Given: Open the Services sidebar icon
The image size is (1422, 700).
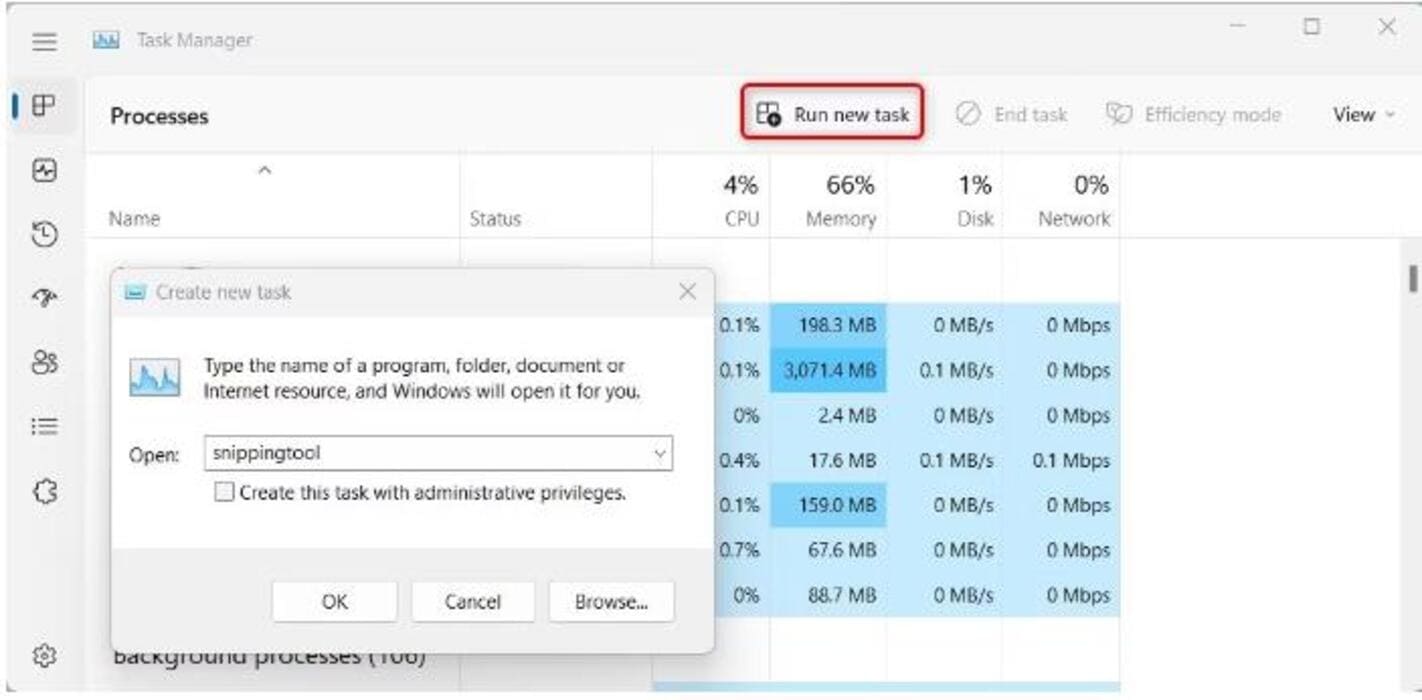Looking at the screenshot, I should [44, 492].
